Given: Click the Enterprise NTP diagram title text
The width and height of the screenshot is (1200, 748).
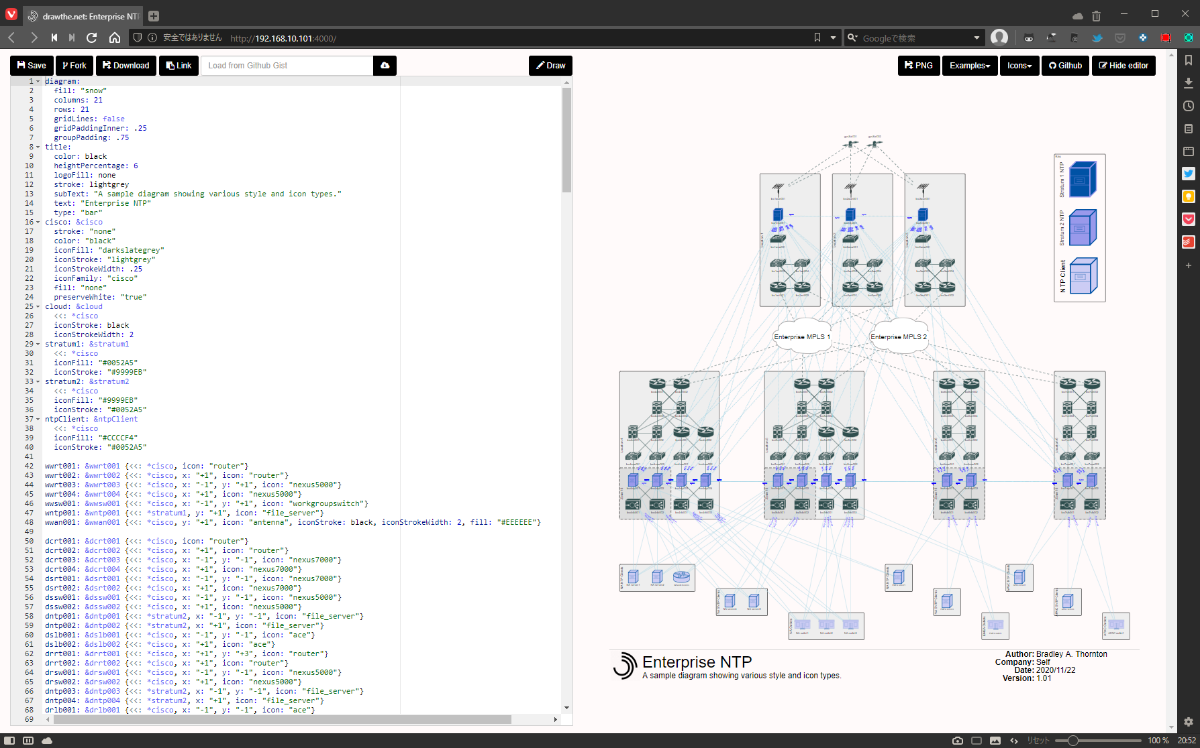Looking at the screenshot, I should [696, 661].
